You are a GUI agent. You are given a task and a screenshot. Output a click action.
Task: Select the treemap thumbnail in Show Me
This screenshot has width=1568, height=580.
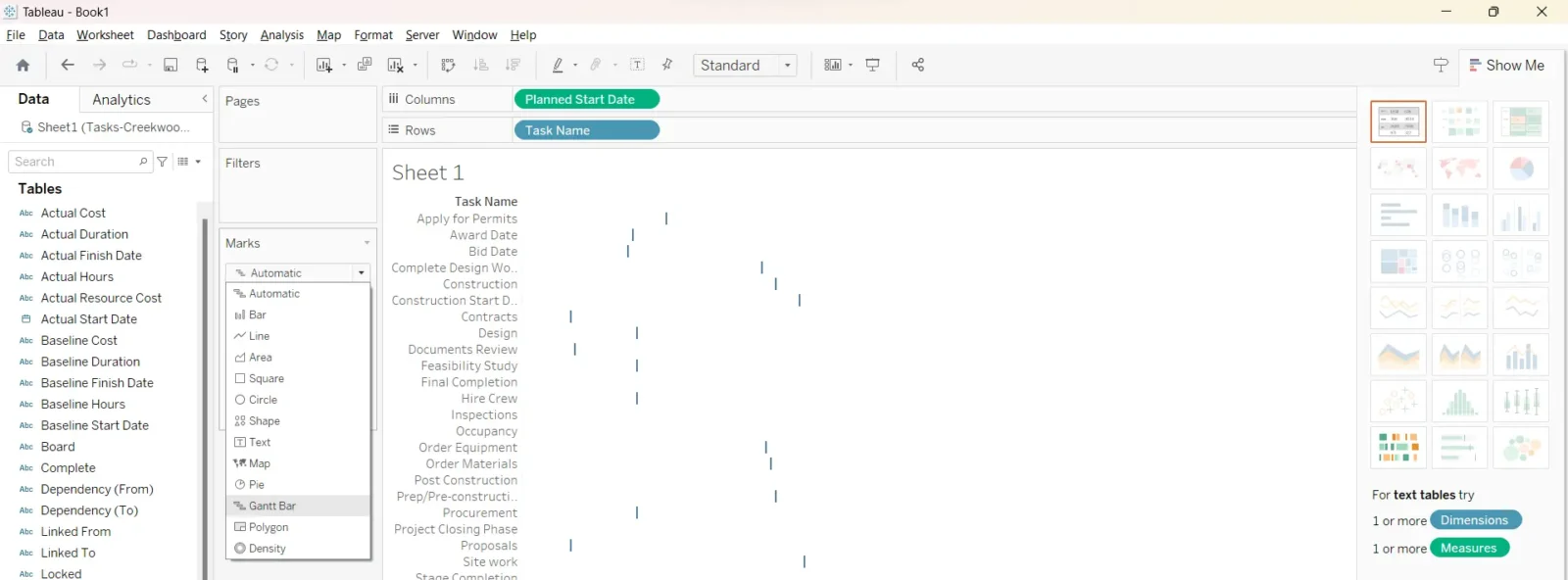click(x=1398, y=262)
